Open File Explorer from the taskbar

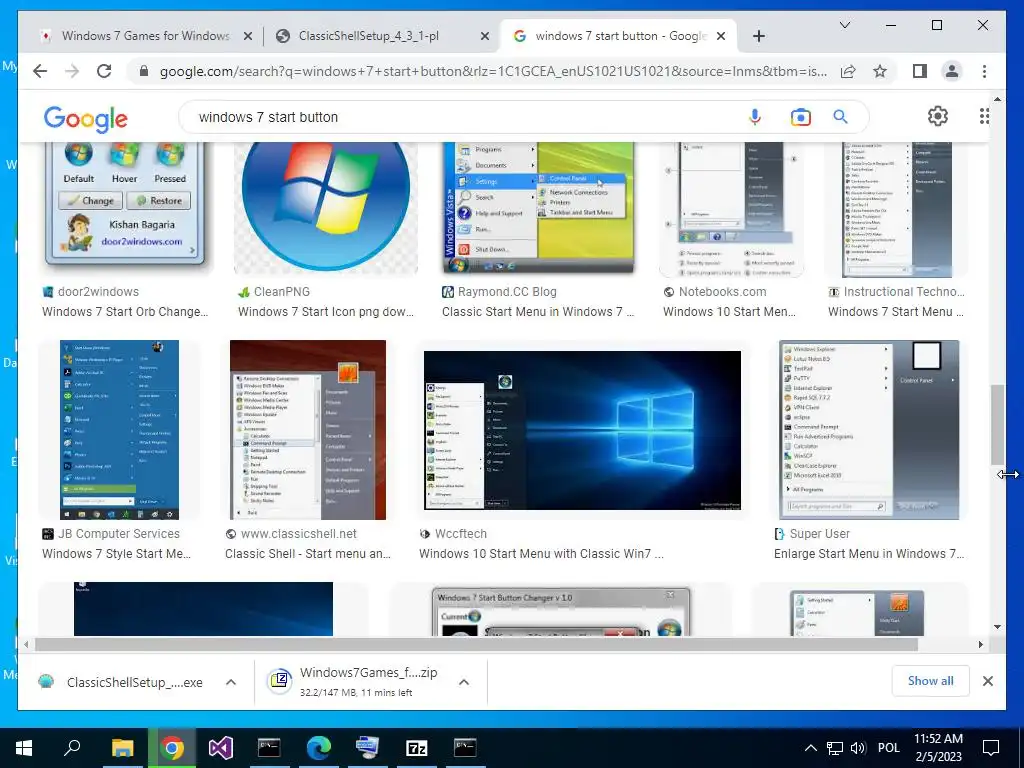[x=122, y=748]
